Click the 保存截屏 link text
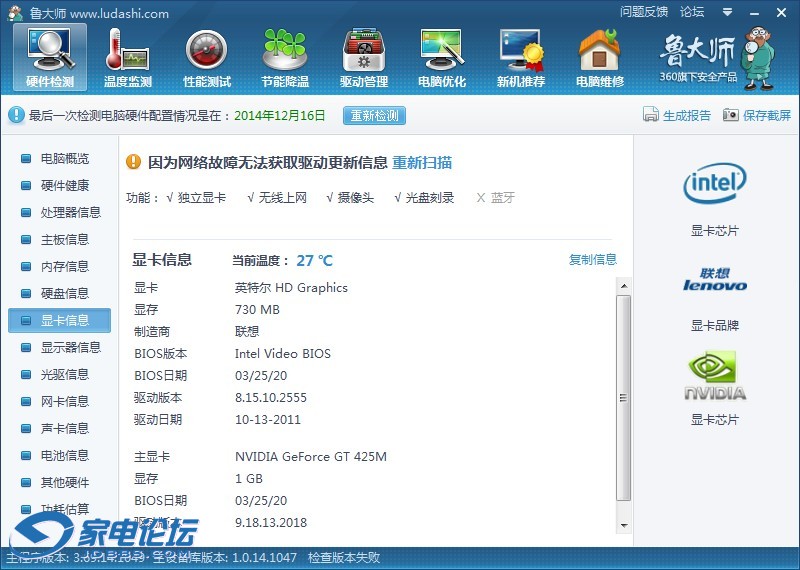The width and height of the screenshot is (800, 570). pyautogui.click(x=767, y=115)
